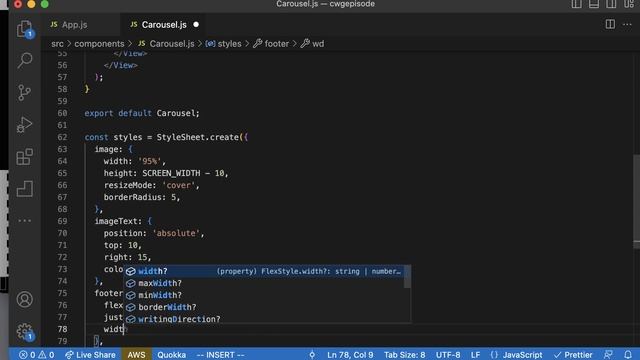The width and height of the screenshot is (640, 360).
Task: Click Ln 78, Col 9 cursor position
Action: pos(350,355)
